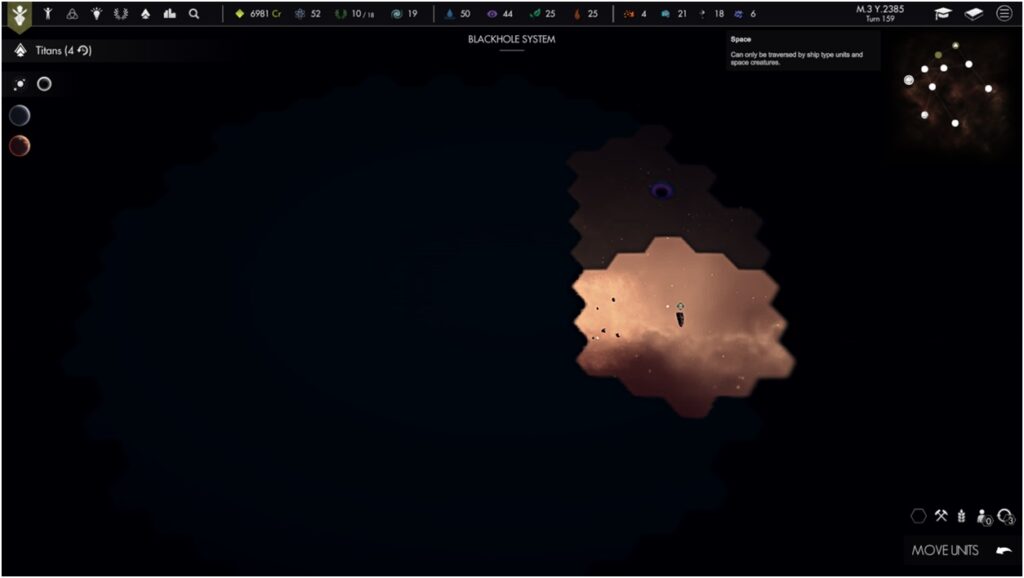Select the ring-shaped system view tab
The image size is (1024, 578).
point(44,84)
